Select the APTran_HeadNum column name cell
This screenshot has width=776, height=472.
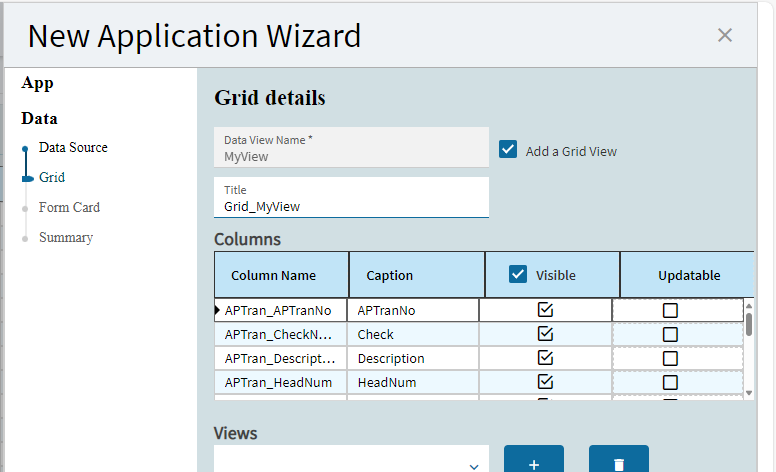tap(281, 382)
